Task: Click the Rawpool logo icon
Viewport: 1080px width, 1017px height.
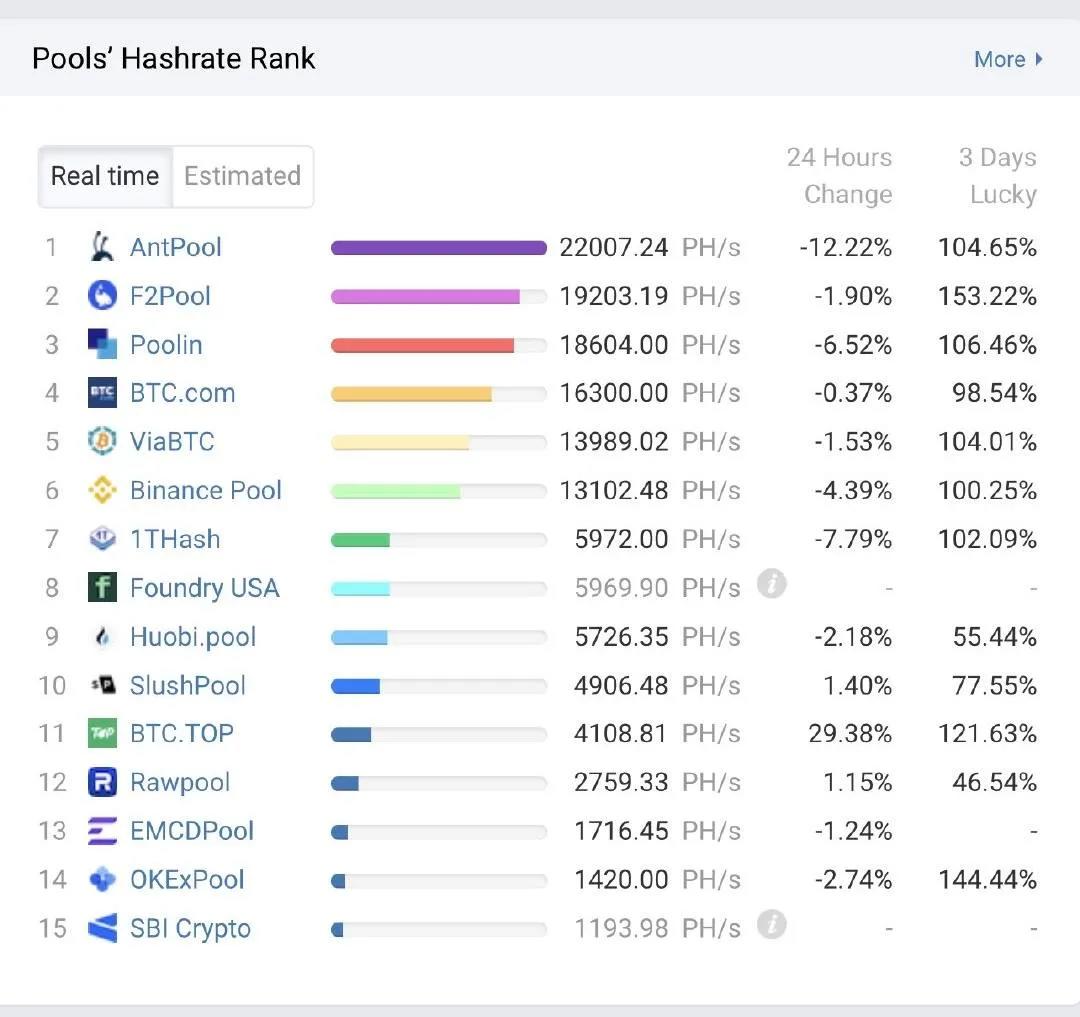Action: [x=102, y=782]
